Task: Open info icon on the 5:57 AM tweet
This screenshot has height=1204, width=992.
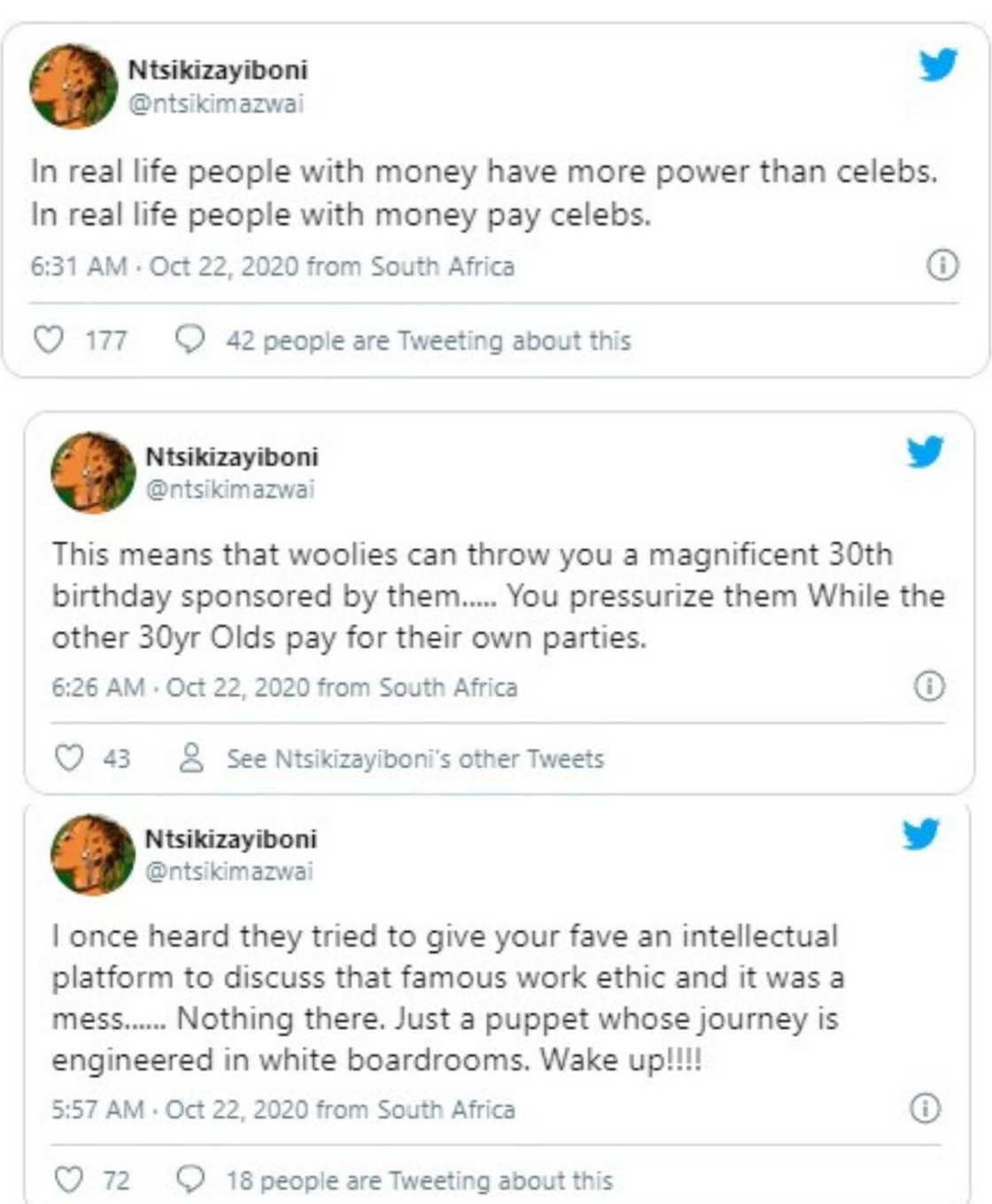Action: [x=926, y=1108]
